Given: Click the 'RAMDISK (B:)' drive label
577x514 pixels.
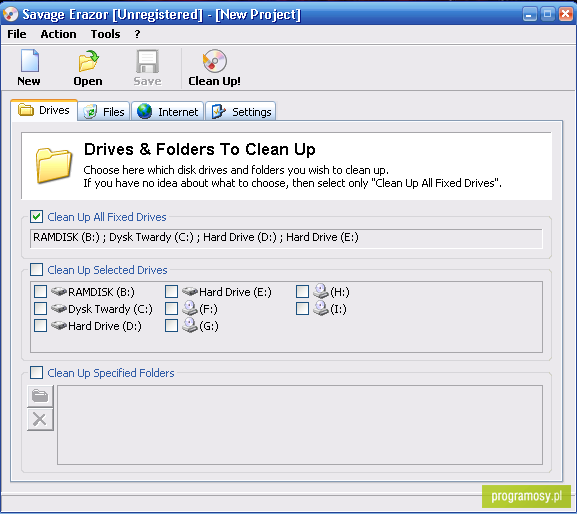Looking at the screenshot, I should tap(101, 292).
